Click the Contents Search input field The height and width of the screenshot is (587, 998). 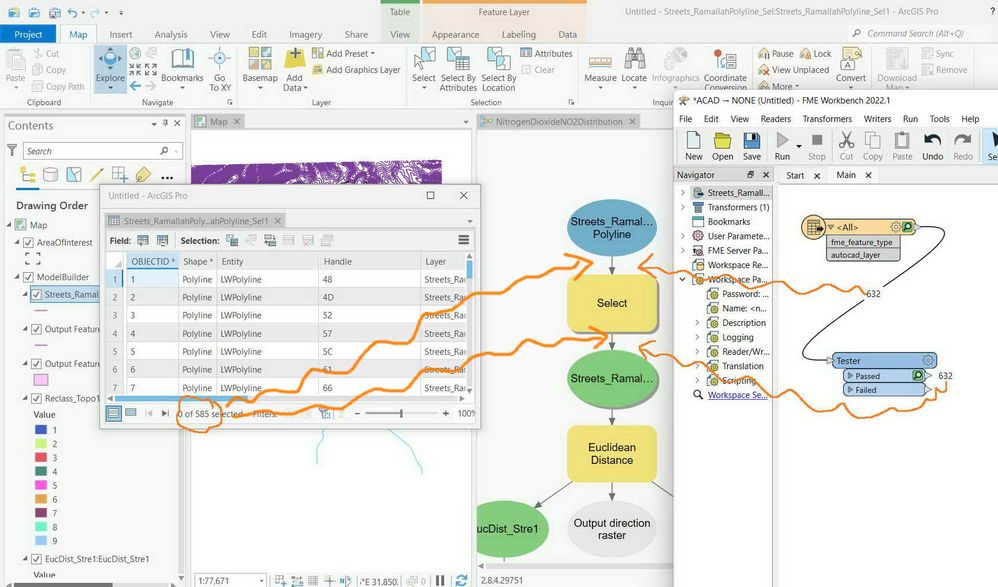[93, 151]
